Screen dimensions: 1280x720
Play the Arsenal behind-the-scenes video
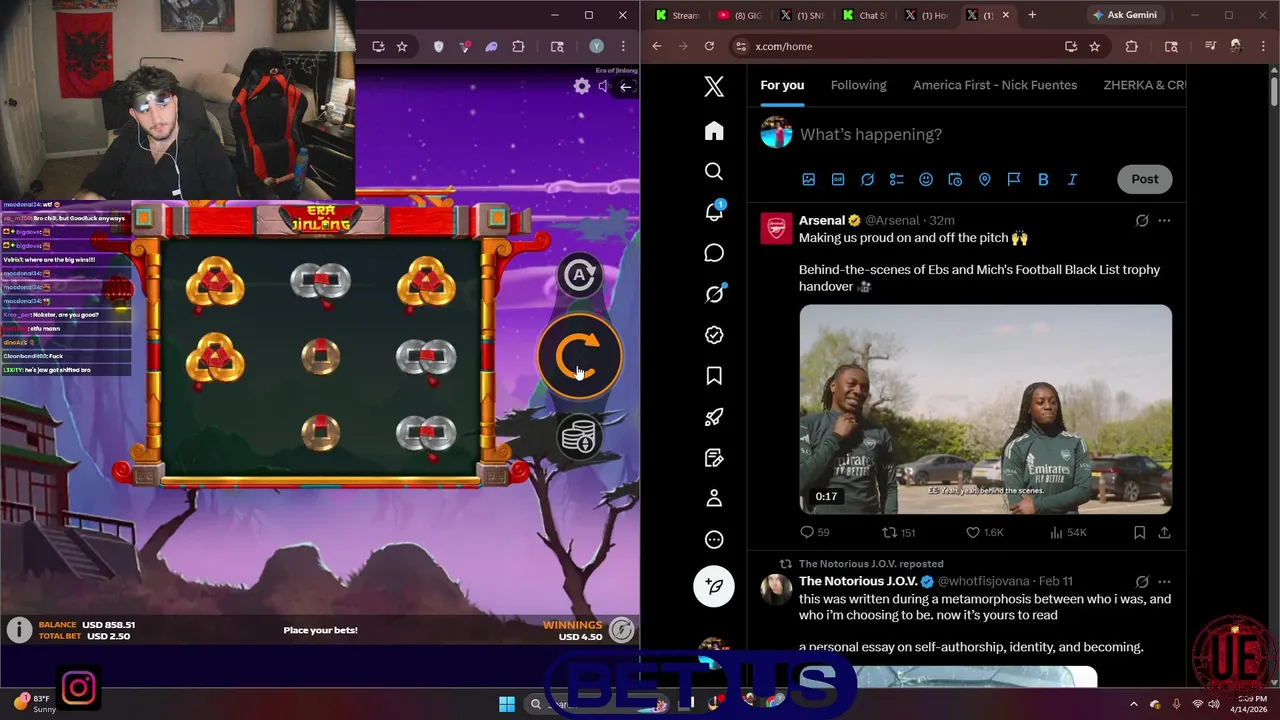tap(985, 409)
